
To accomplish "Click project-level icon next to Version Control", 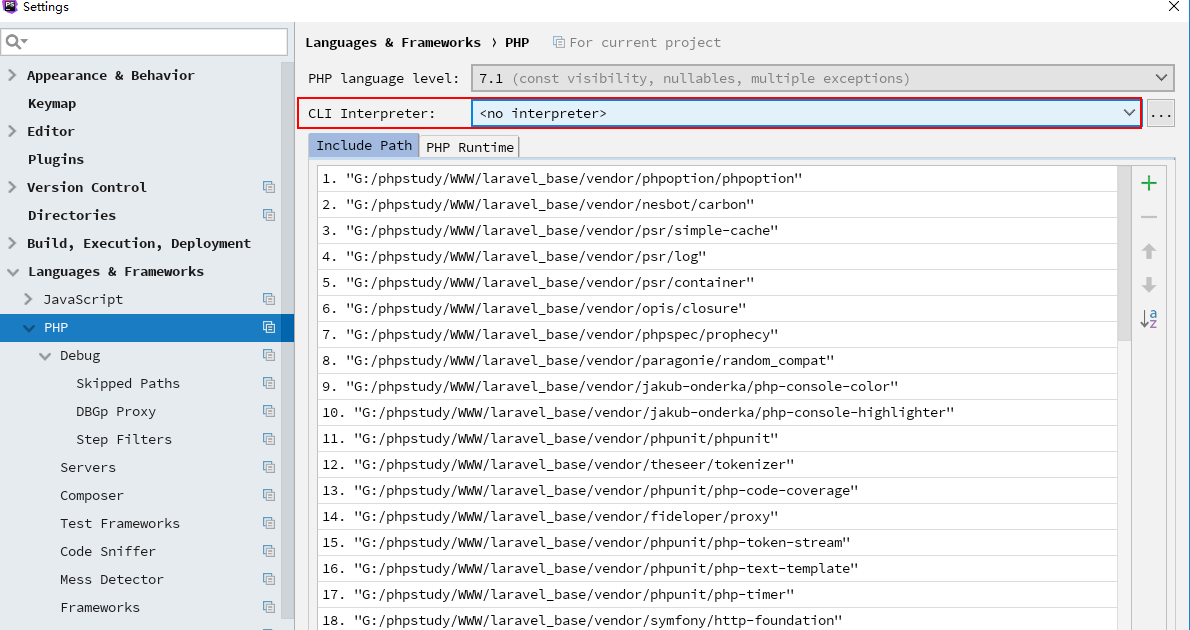I will [268, 187].
